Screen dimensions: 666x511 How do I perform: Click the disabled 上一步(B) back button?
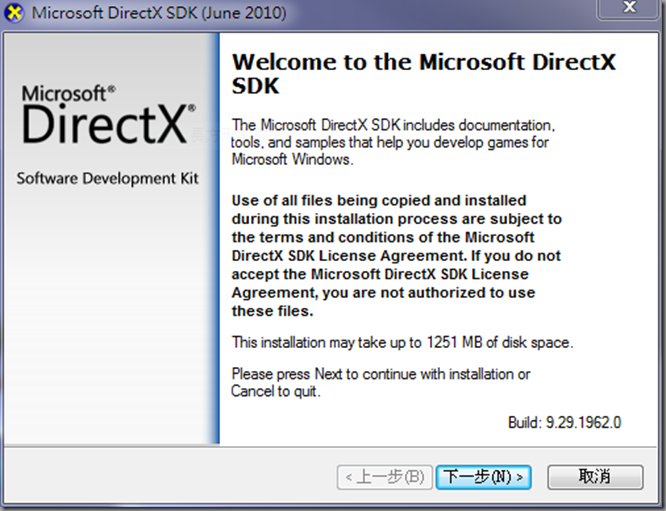point(385,477)
